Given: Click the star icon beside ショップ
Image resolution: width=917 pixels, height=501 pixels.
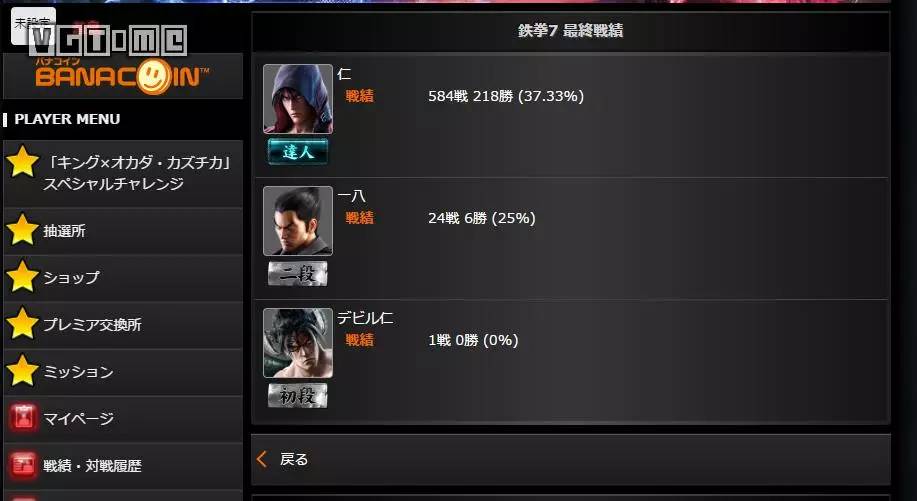Looking at the screenshot, I should tap(22, 277).
